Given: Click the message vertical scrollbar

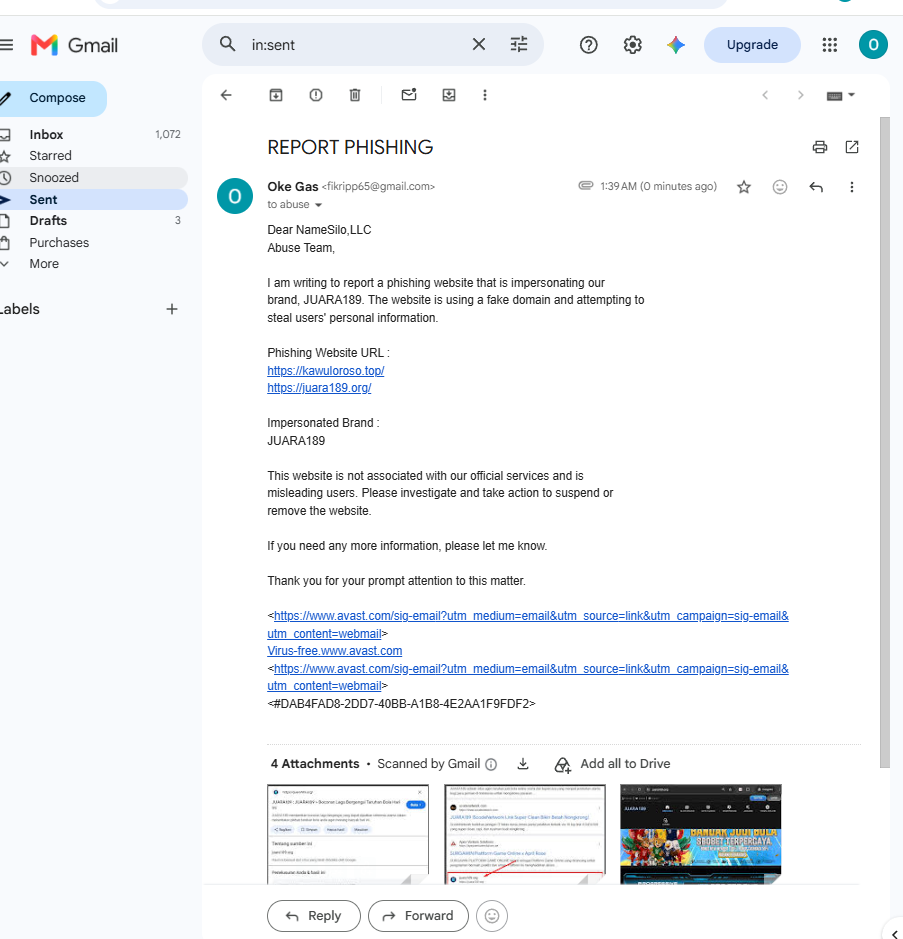Looking at the screenshot, I should pos(884,442).
